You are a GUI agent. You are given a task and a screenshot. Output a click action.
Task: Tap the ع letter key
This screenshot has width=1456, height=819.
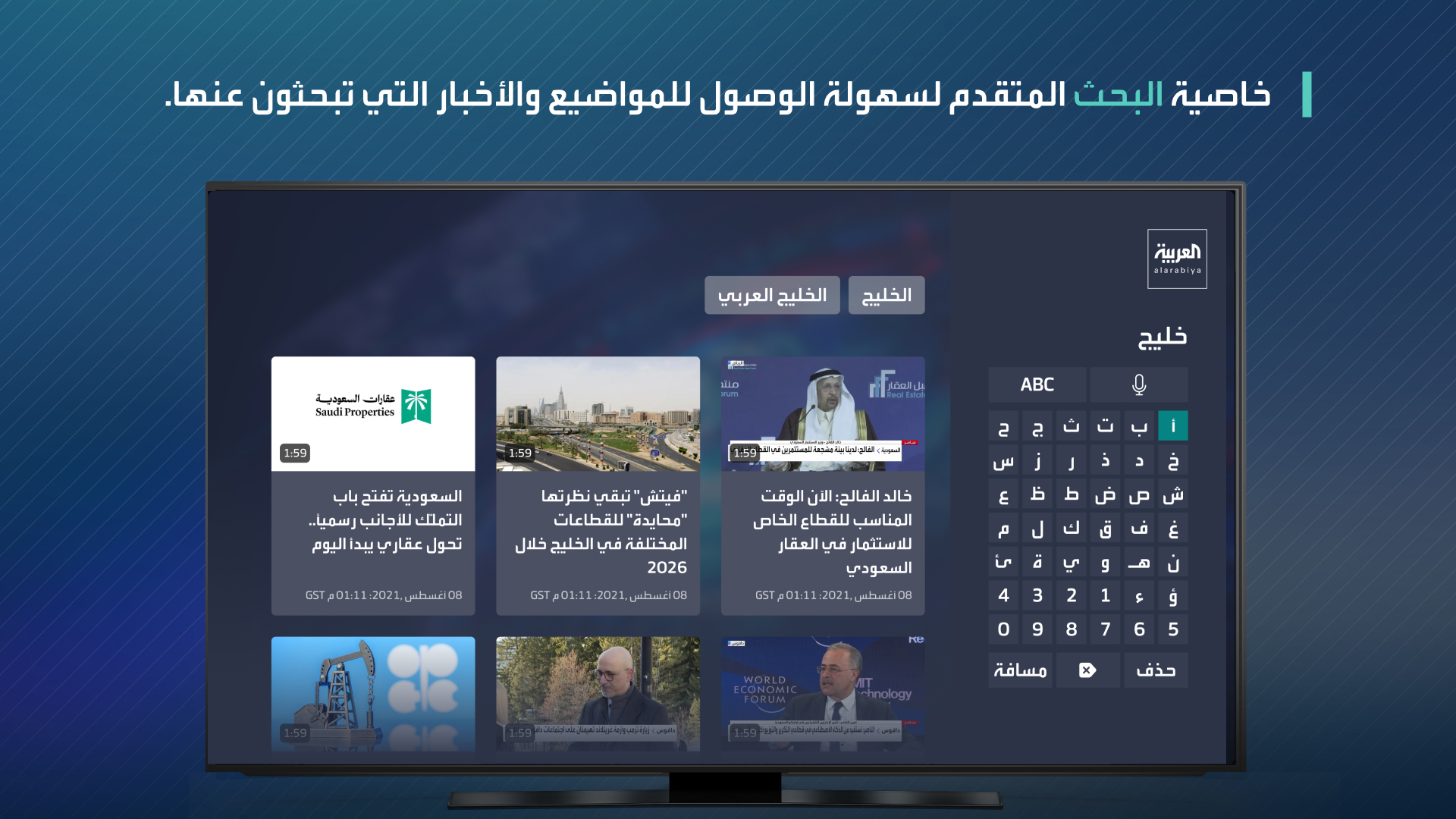coord(1003,494)
